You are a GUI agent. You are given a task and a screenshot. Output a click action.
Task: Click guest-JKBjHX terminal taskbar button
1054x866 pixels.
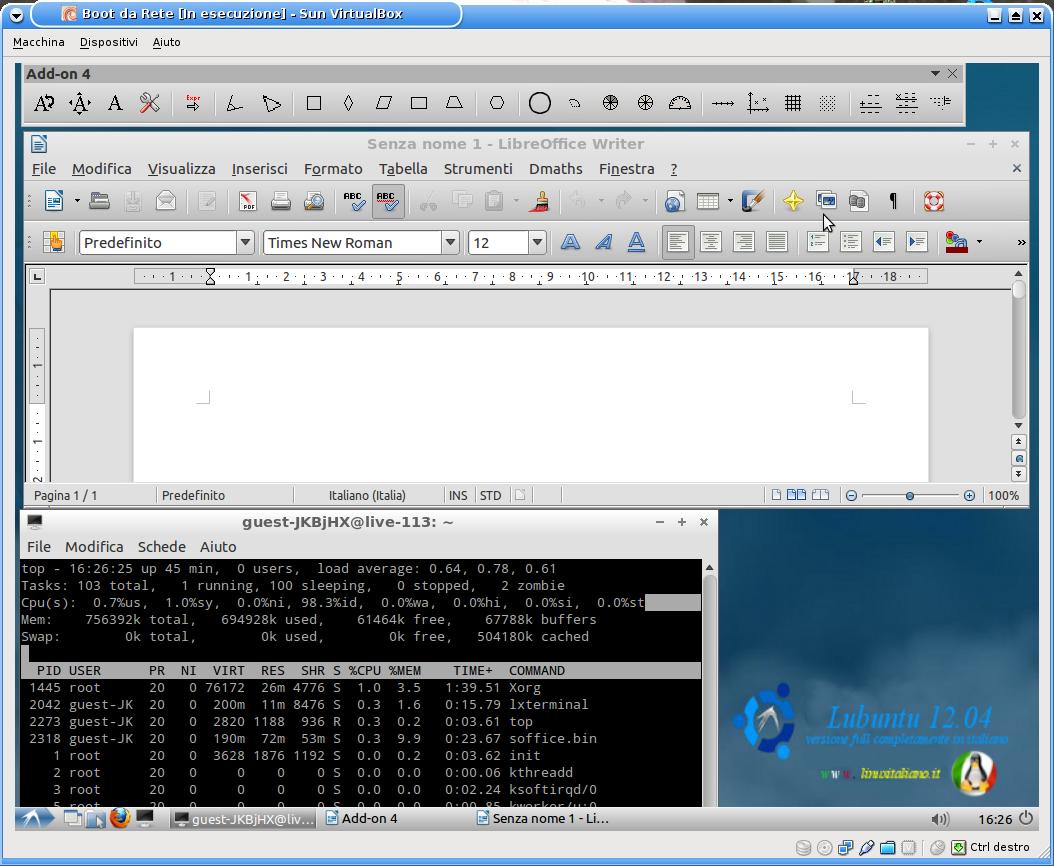click(243, 818)
